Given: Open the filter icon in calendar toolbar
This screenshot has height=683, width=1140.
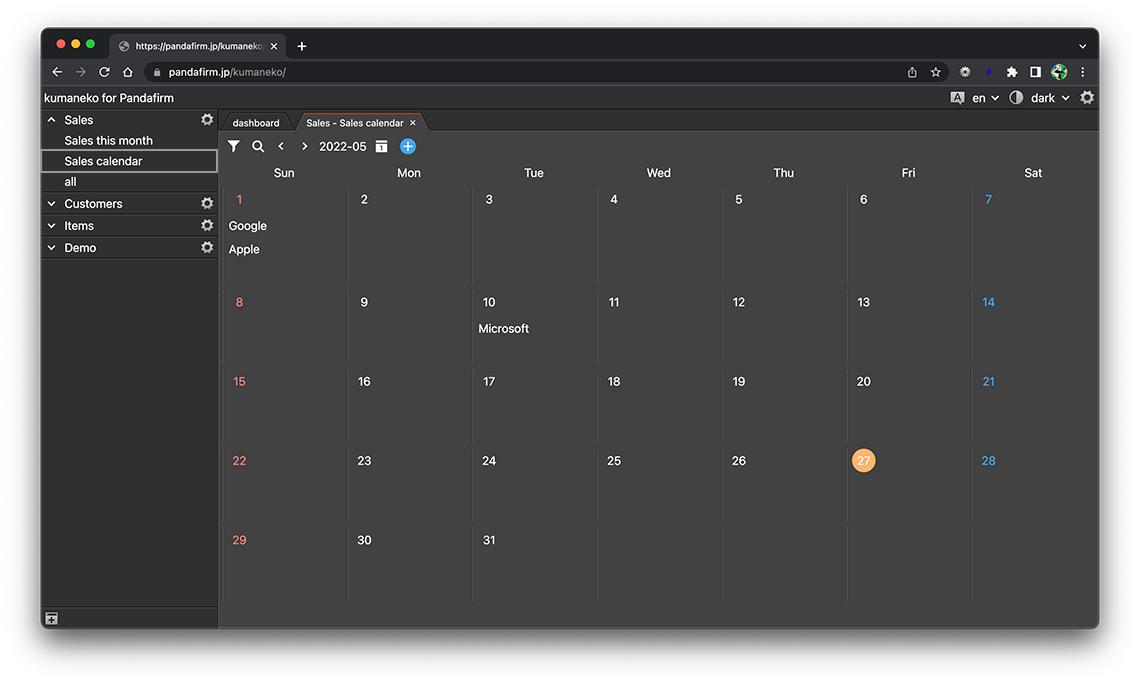Looking at the screenshot, I should pyautogui.click(x=233, y=146).
